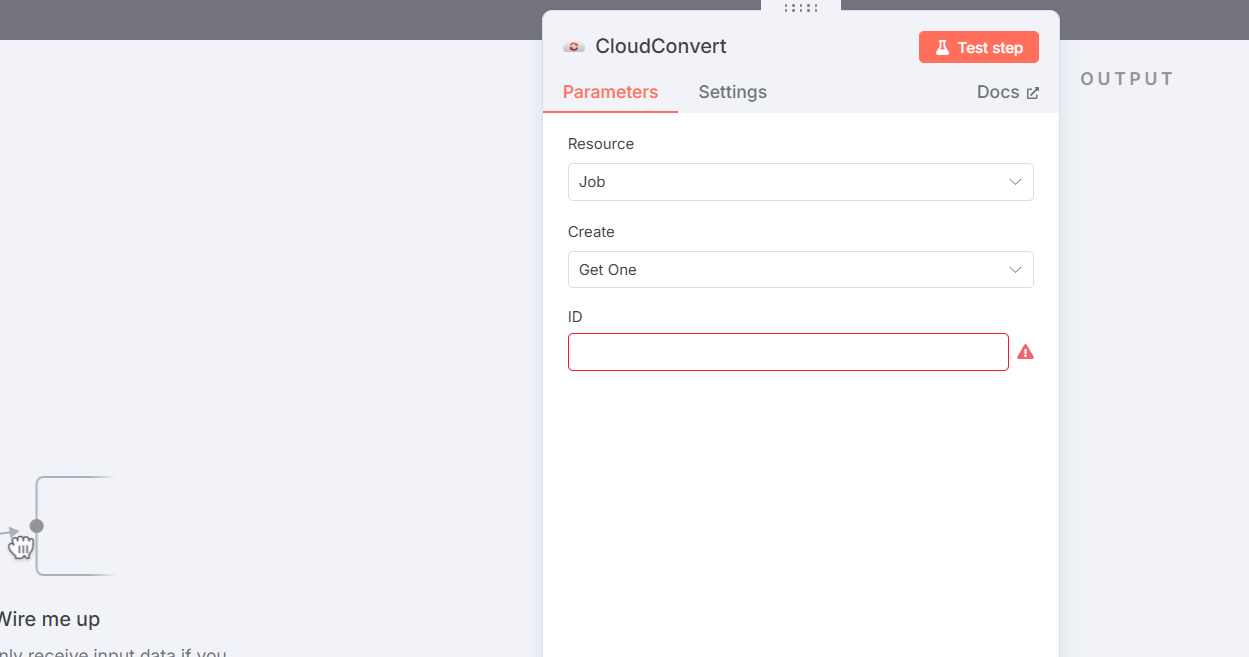Screen dimensions: 1249x657
Task: Switch to the Parameters tab
Action: [x=610, y=92]
